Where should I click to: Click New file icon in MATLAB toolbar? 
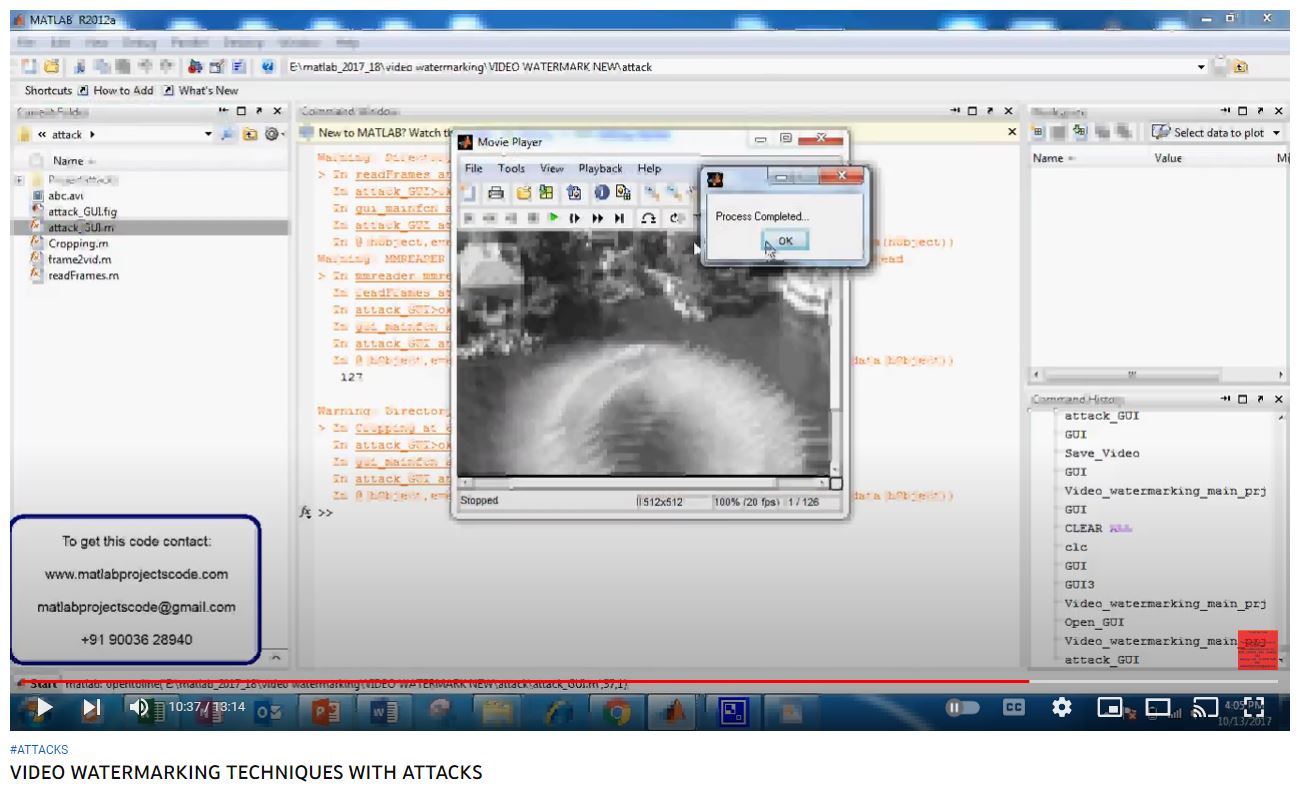point(31,67)
